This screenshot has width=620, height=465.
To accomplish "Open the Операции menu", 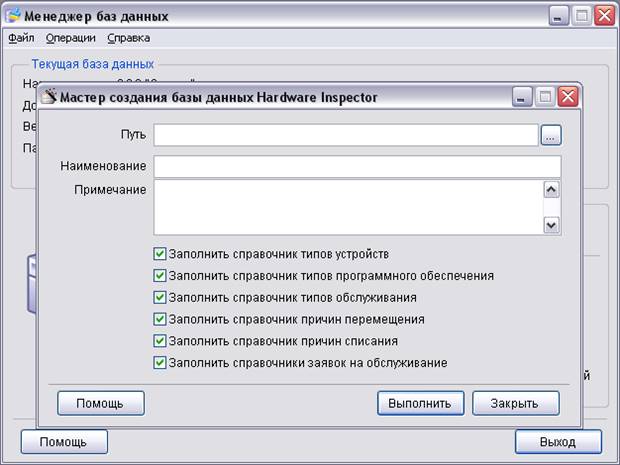I will click(71, 38).
